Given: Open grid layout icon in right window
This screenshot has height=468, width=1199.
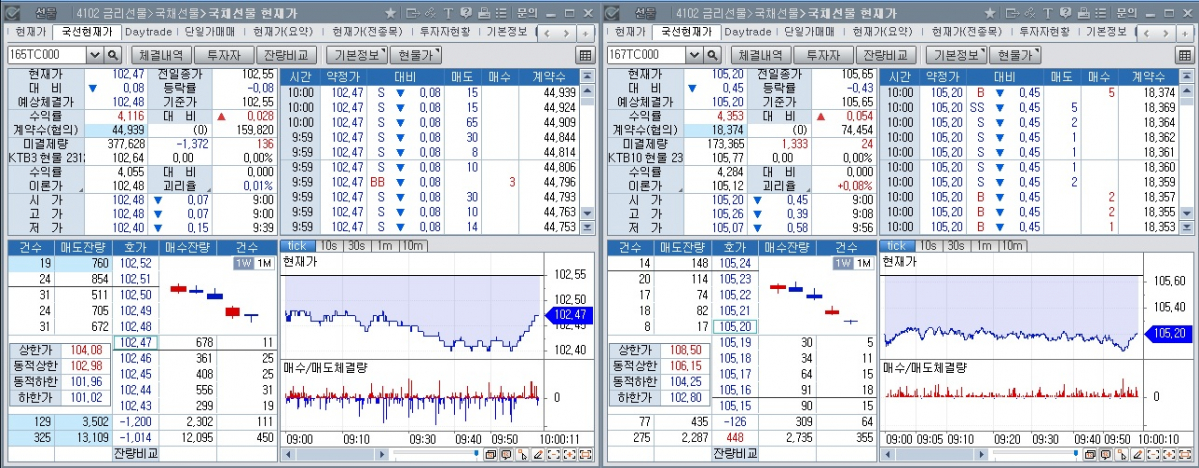Looking at the screenshot, I should [x=1184, y=55].
